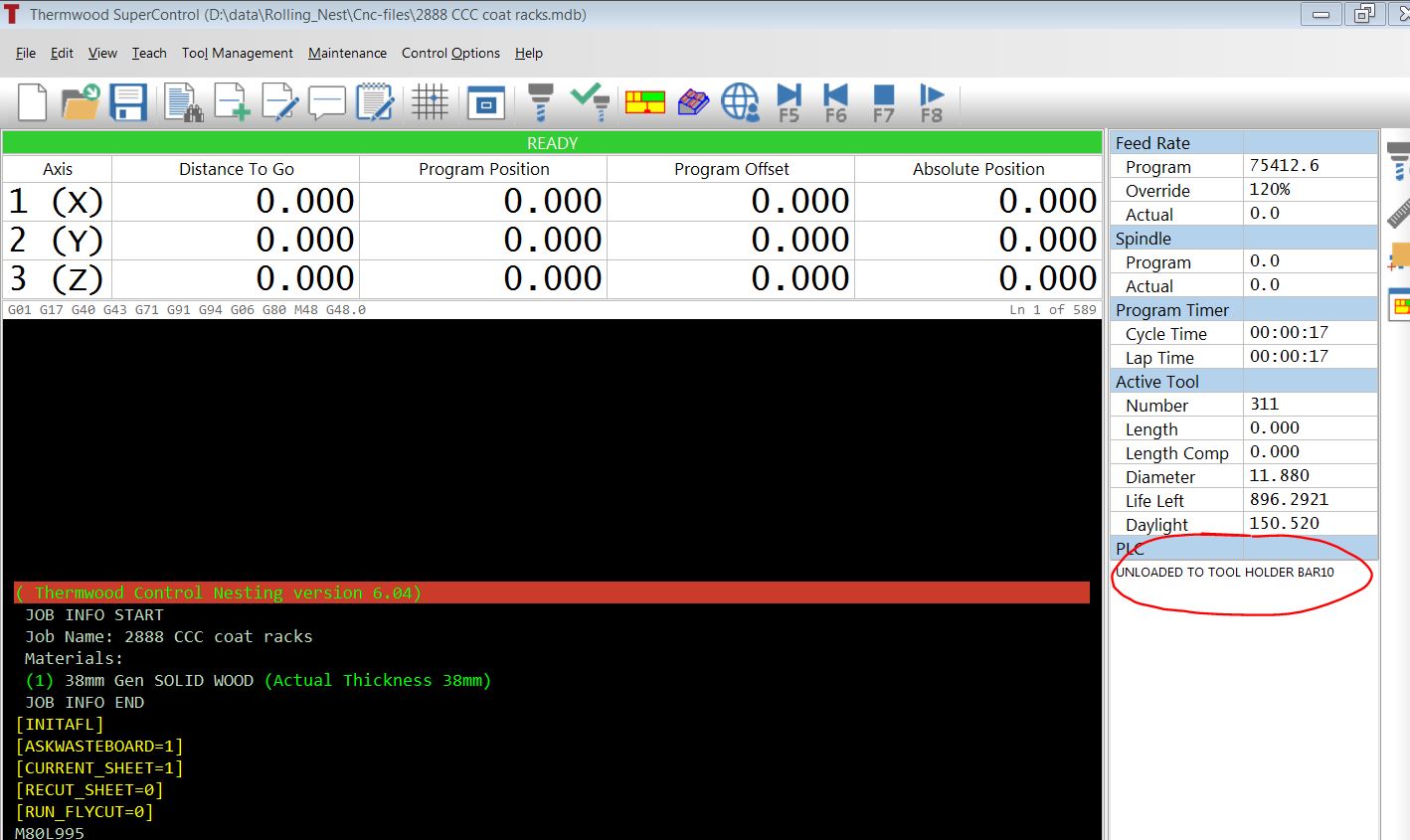This screenshot has height=840, width=1410.
Task: Open the nesting layout red-yellow-green icon
Action: 644,102
